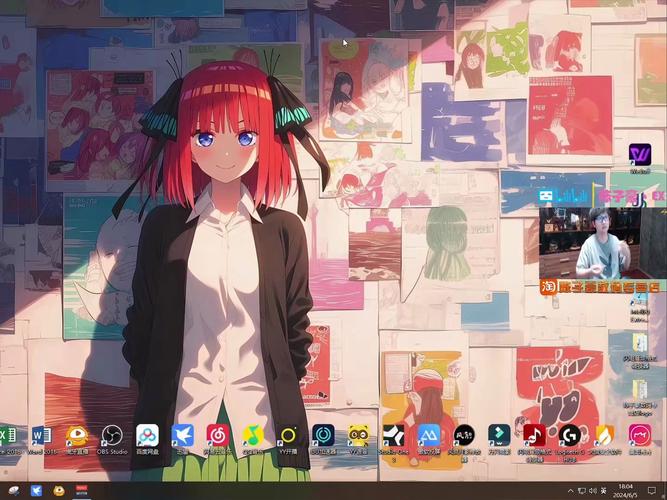Open the OBS Studio desktop shortcut

pyautogui.click(x=112, y=436)
